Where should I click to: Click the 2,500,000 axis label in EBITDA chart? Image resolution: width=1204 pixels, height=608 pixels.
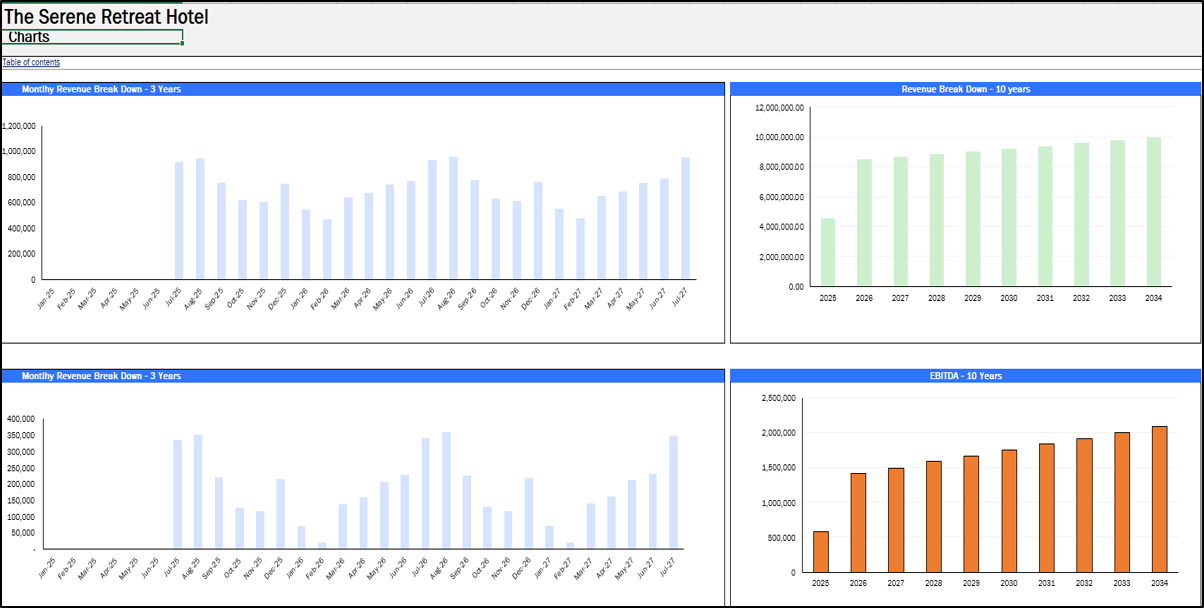[x=776, y=398]
